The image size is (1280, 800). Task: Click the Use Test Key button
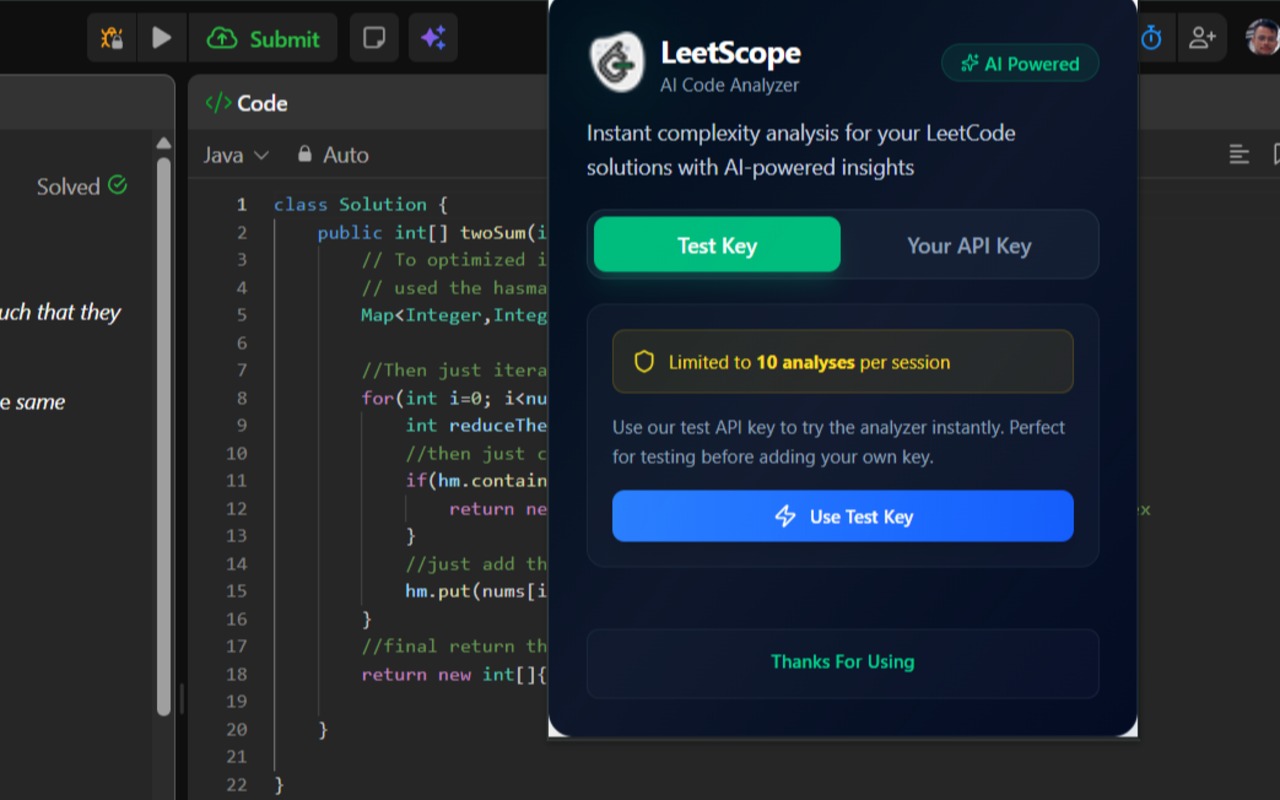(843, 516)
